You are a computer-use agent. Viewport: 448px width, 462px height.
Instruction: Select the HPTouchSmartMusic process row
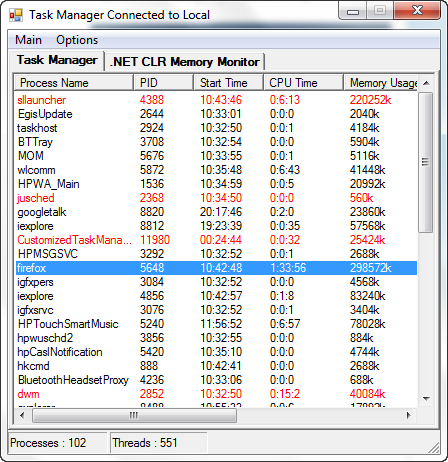[x=216, y=324]
